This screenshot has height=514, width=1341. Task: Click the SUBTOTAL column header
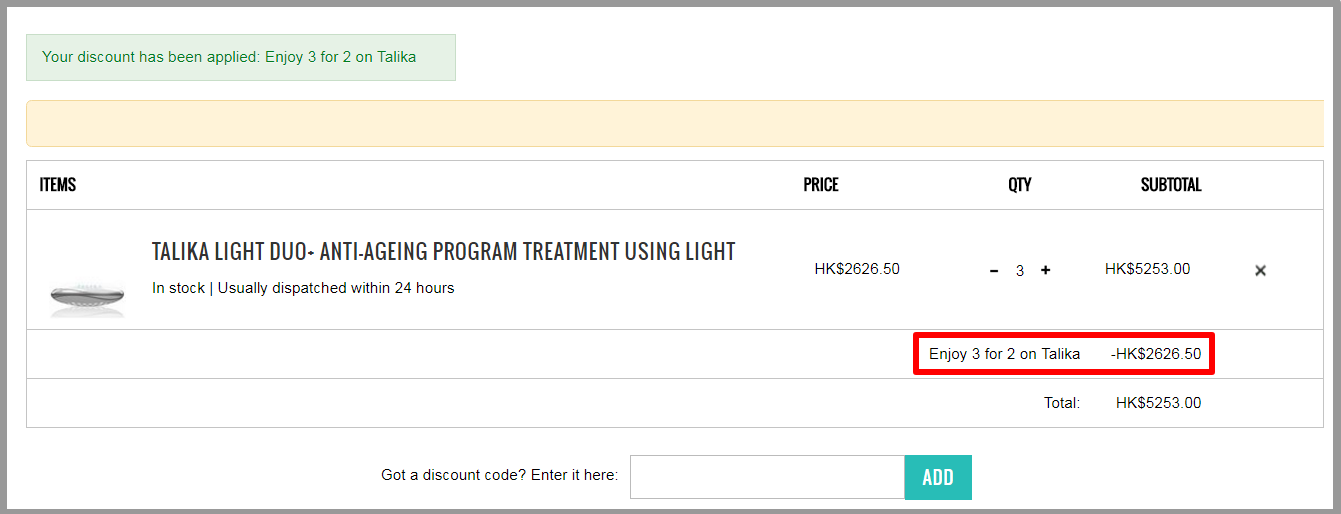(x=1171, y=185)
